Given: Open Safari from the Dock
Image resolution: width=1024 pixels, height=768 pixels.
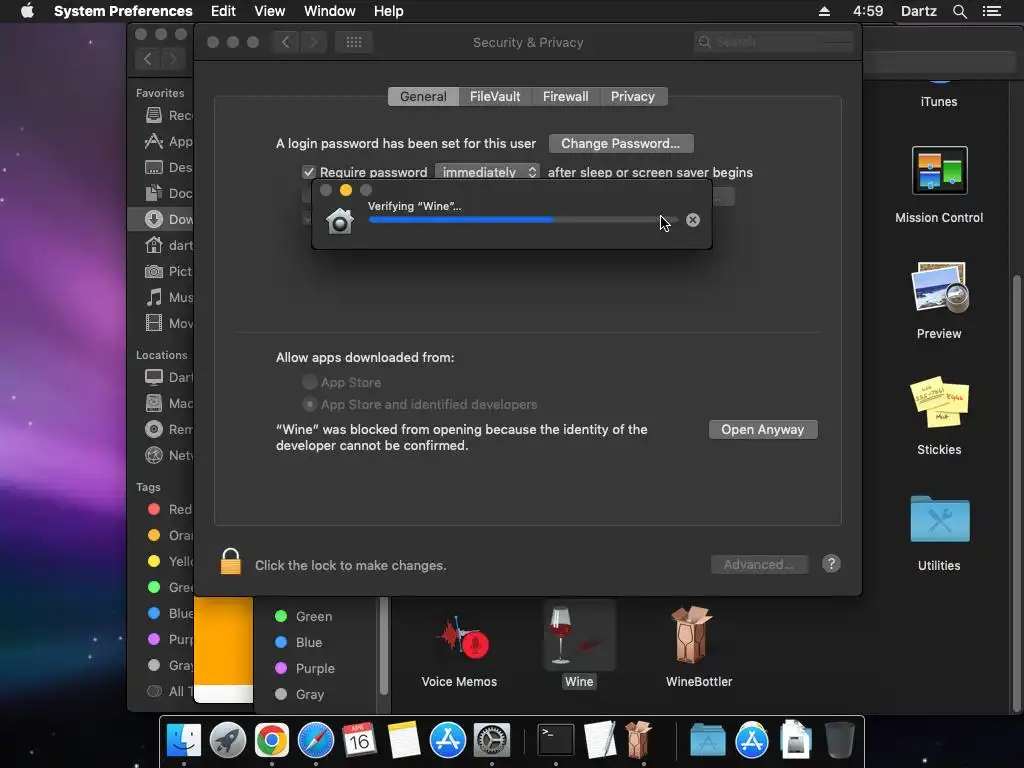Looking at the screenshot, I should click(315, 740).
